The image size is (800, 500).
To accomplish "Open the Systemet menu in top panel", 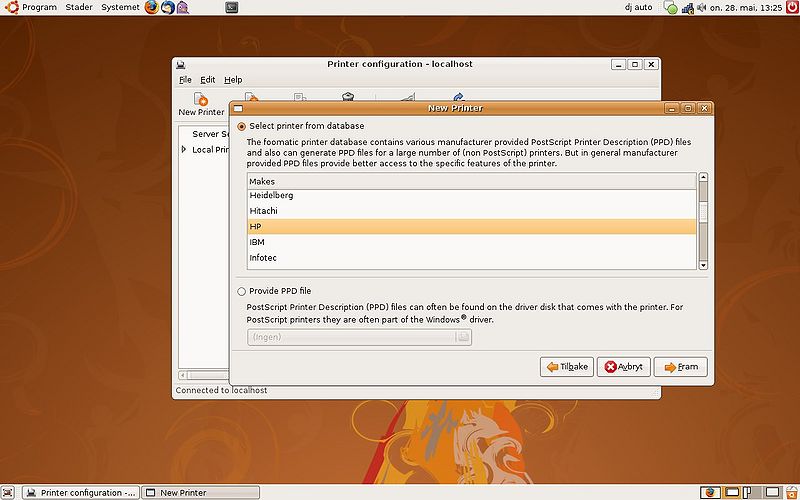I will (120, 7).
